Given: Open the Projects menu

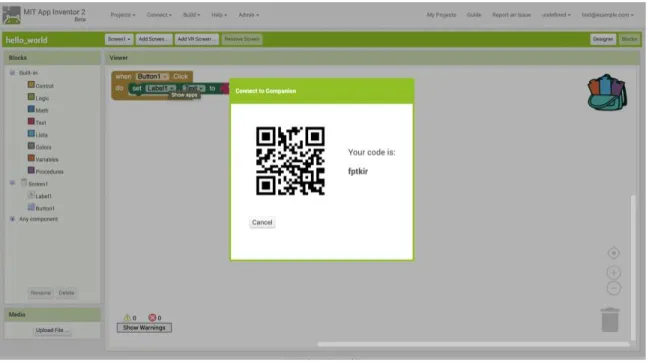Looking at the screenshot, I should (123, 15).
